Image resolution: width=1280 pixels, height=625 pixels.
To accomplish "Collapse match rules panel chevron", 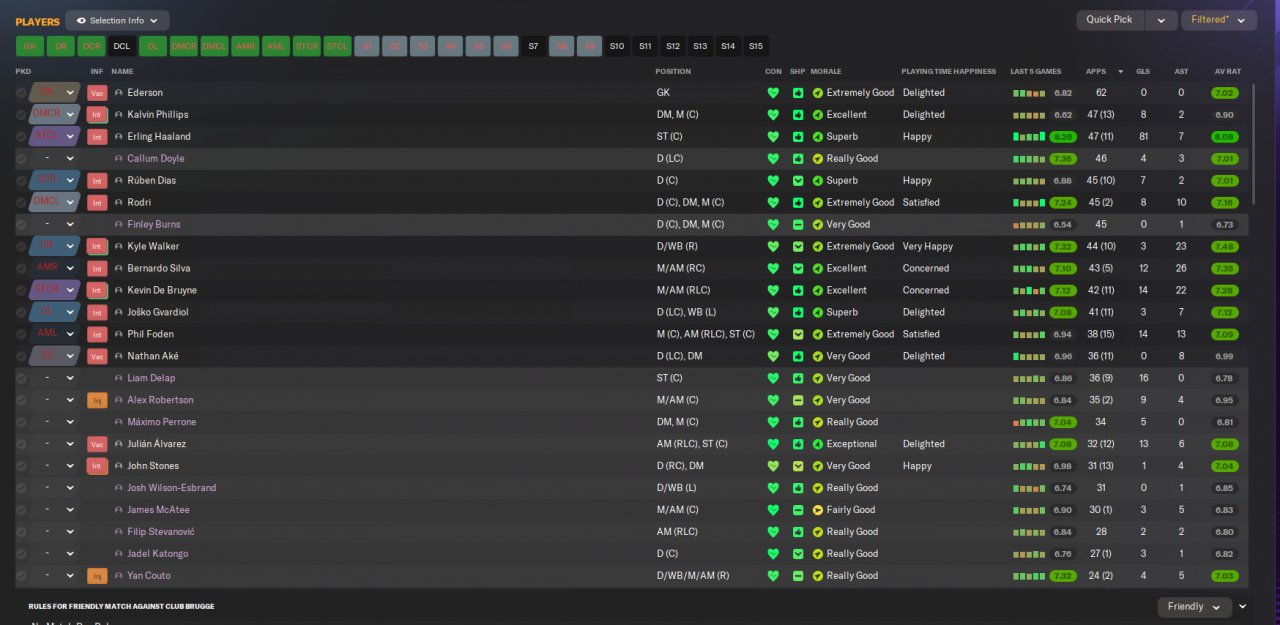I will [x=1243, y=607].
